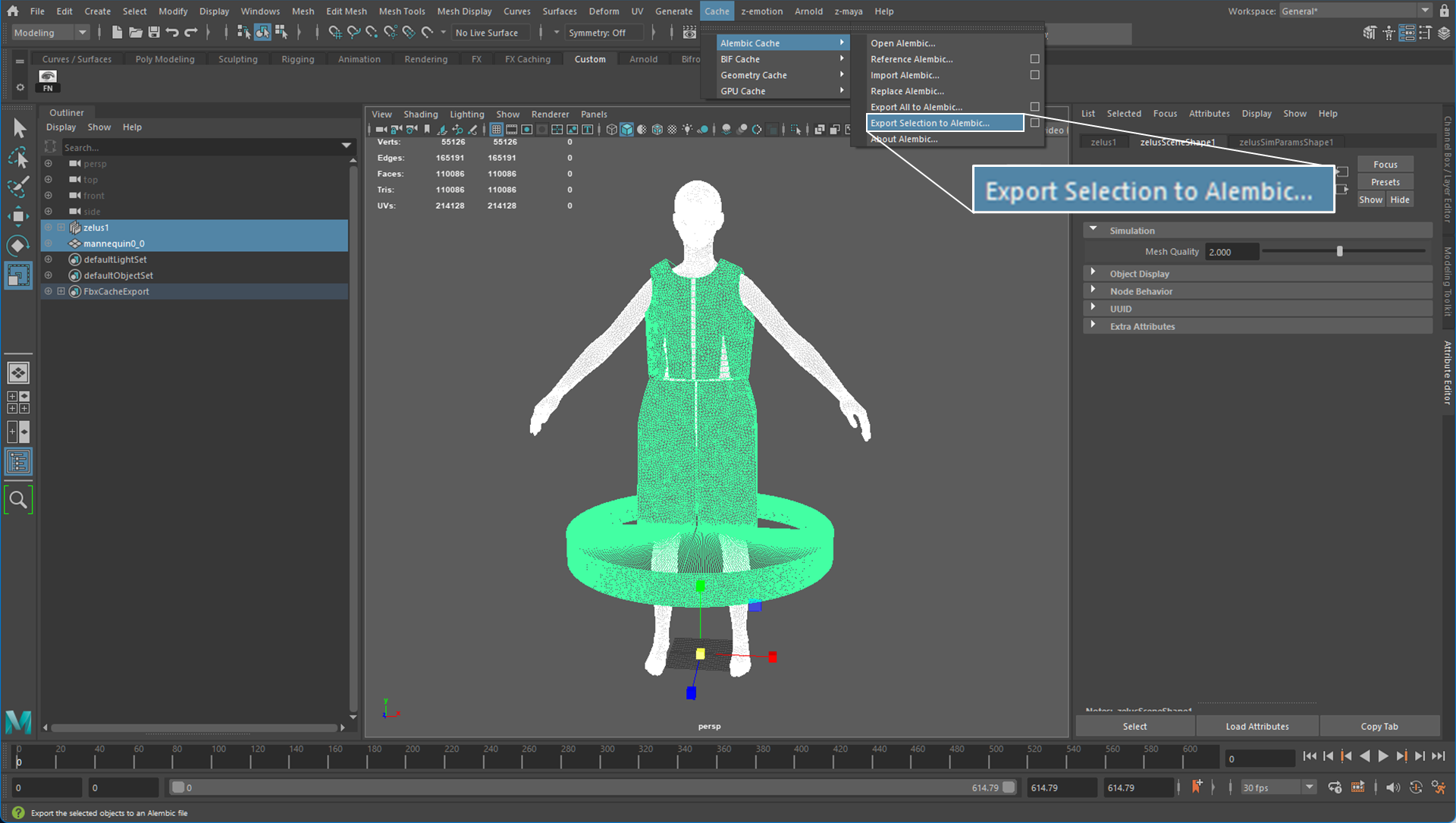Click the Save scene icon

(x=154, y=32)
